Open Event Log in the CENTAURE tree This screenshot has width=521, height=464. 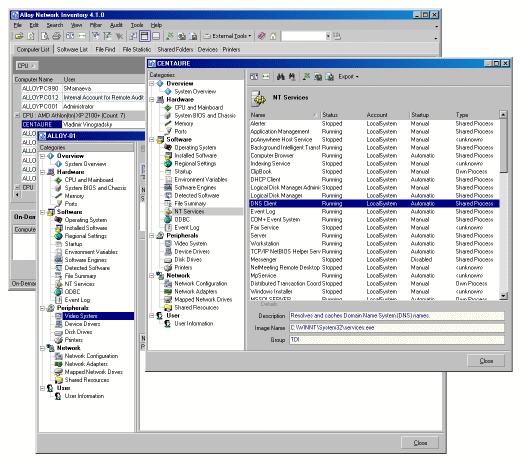187,228
